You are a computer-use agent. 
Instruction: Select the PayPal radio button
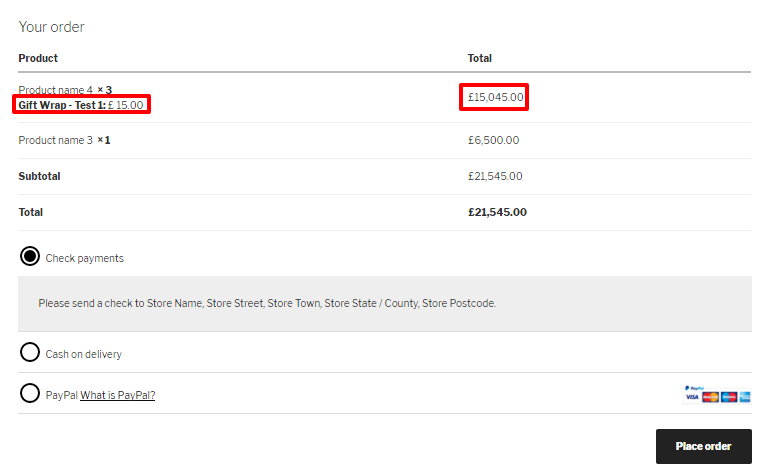[30, 394]
